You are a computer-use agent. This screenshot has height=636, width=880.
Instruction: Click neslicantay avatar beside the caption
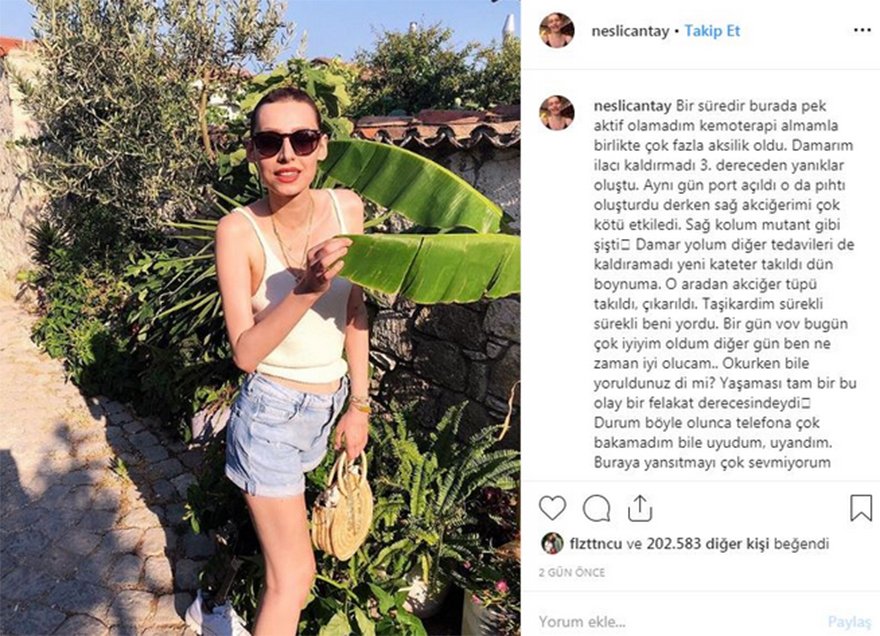pos(557,113)
